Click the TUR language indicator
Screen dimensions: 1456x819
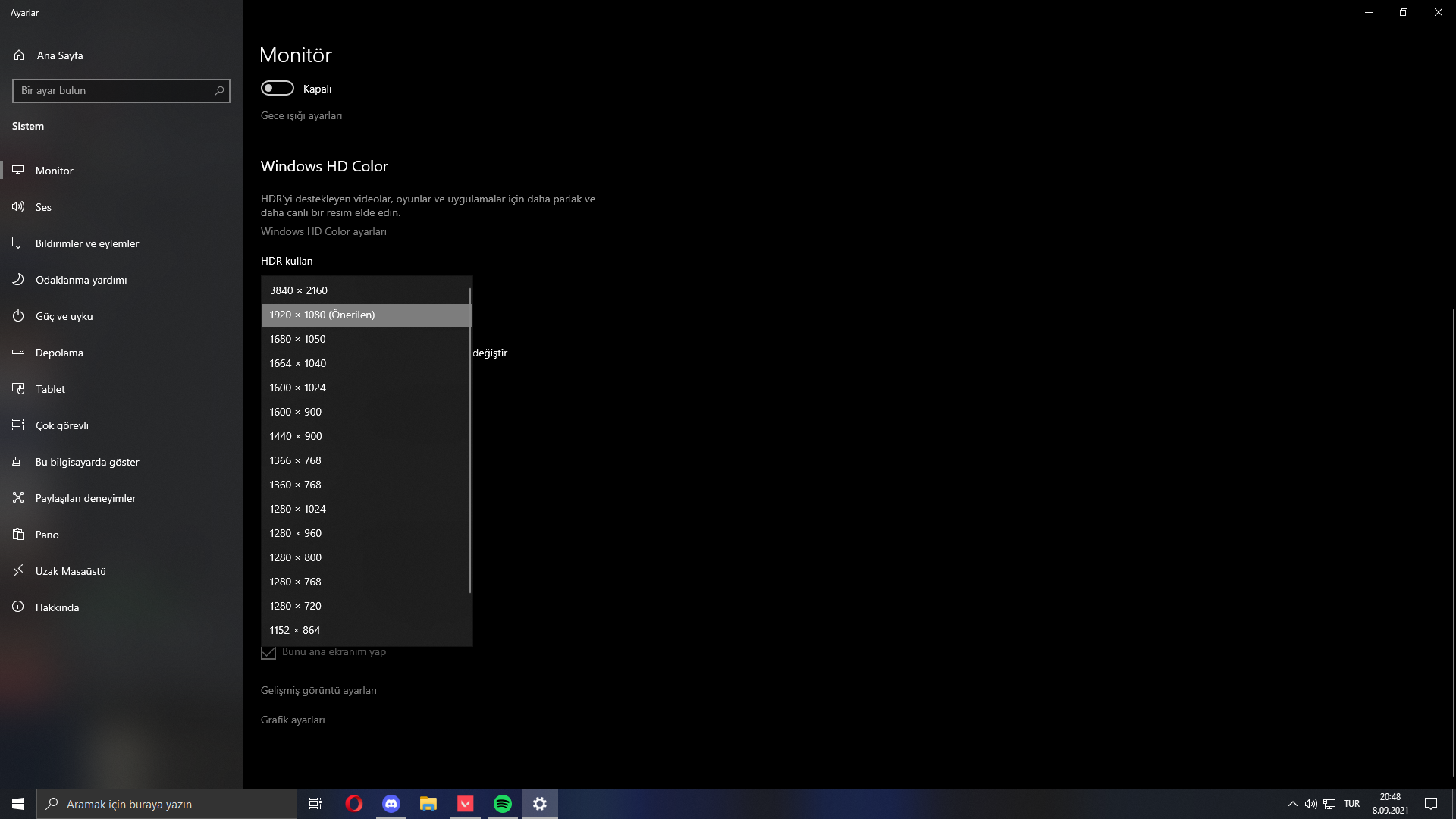tap(1351, 804)
